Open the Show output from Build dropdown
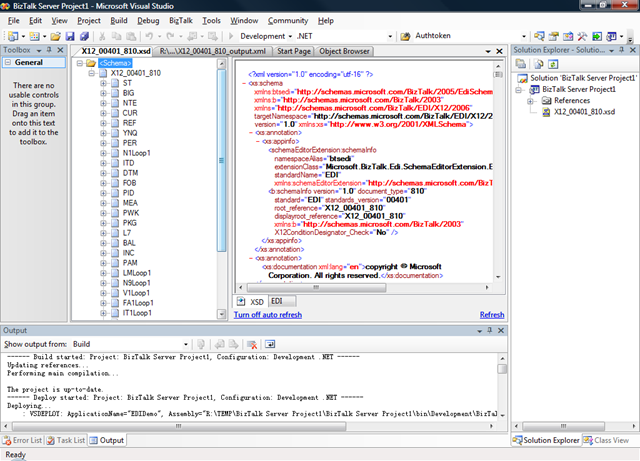The image size is (640, 461). point(186,344)
